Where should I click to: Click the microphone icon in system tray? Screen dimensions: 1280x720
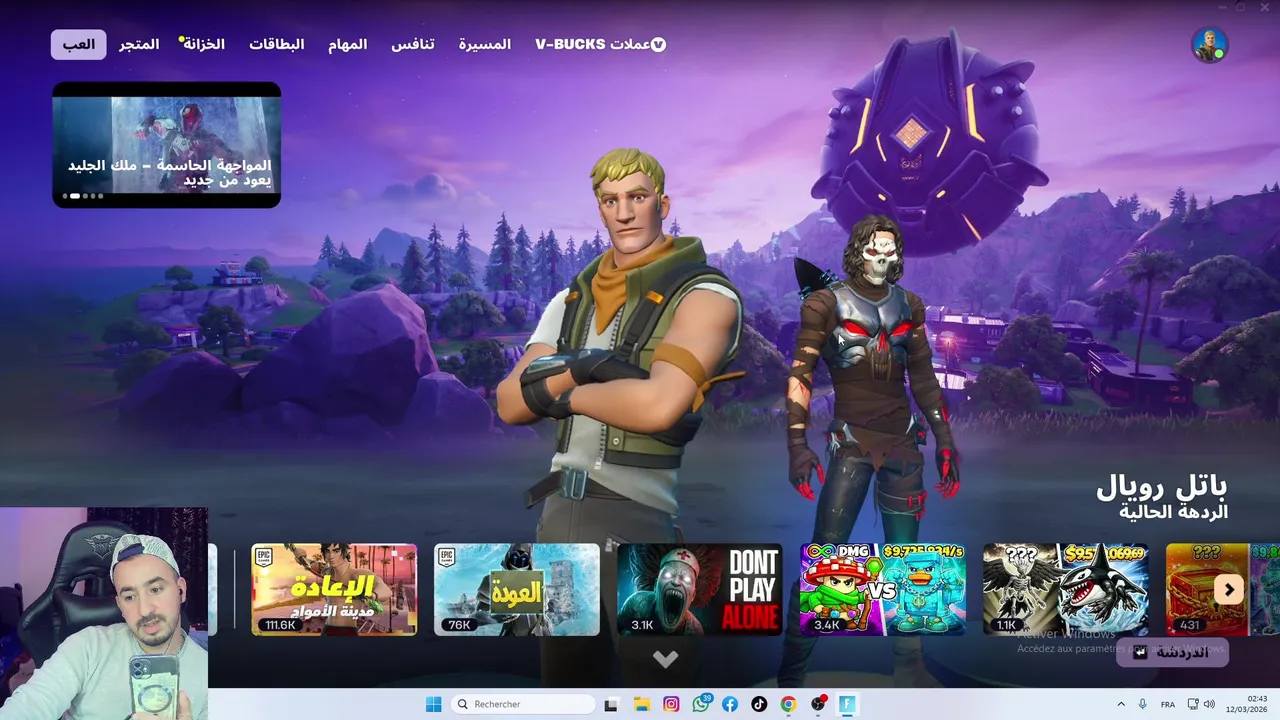1143,704
